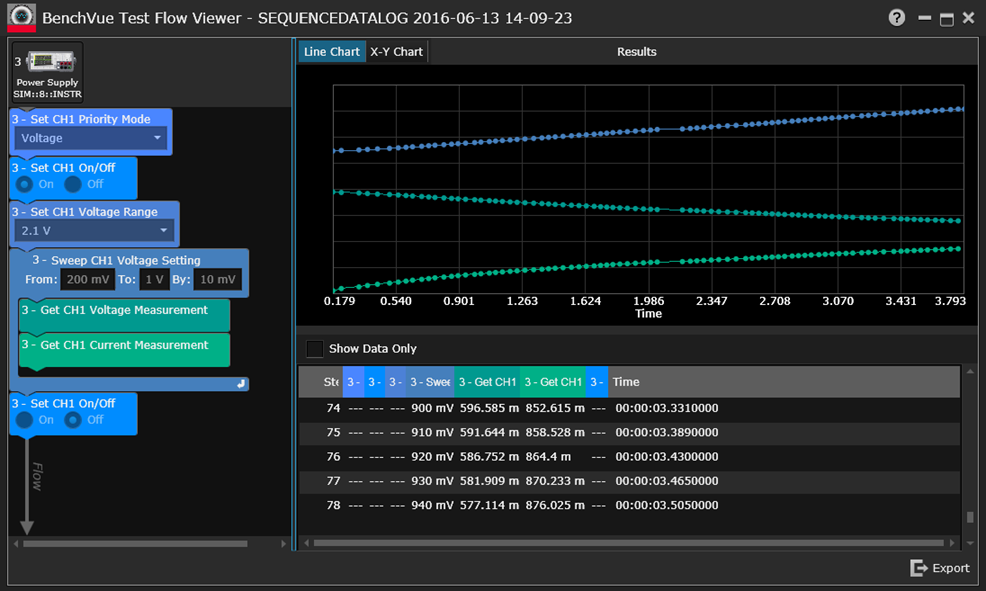Viewport: 986px width, 591px height.
Task: Select Off in first Set CH1 On/Off block
Action: coord(73,184)
